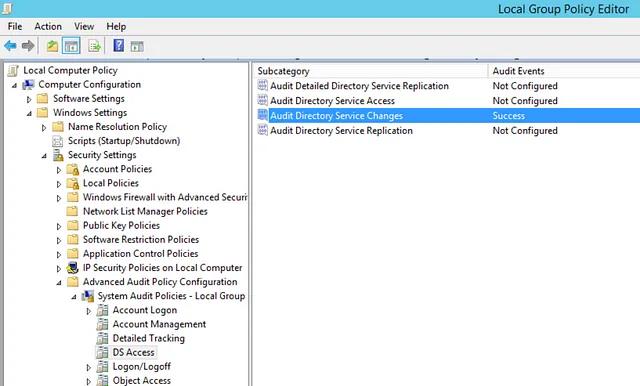Expand the Name Resolution Policy node
This screenshot has height=386, width=640.
point(44,128)
